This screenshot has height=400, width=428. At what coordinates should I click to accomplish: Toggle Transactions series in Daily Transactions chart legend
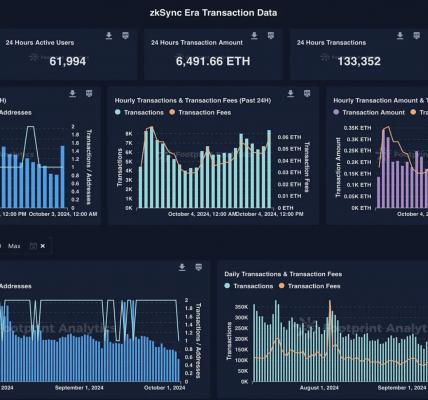(249, 286)
